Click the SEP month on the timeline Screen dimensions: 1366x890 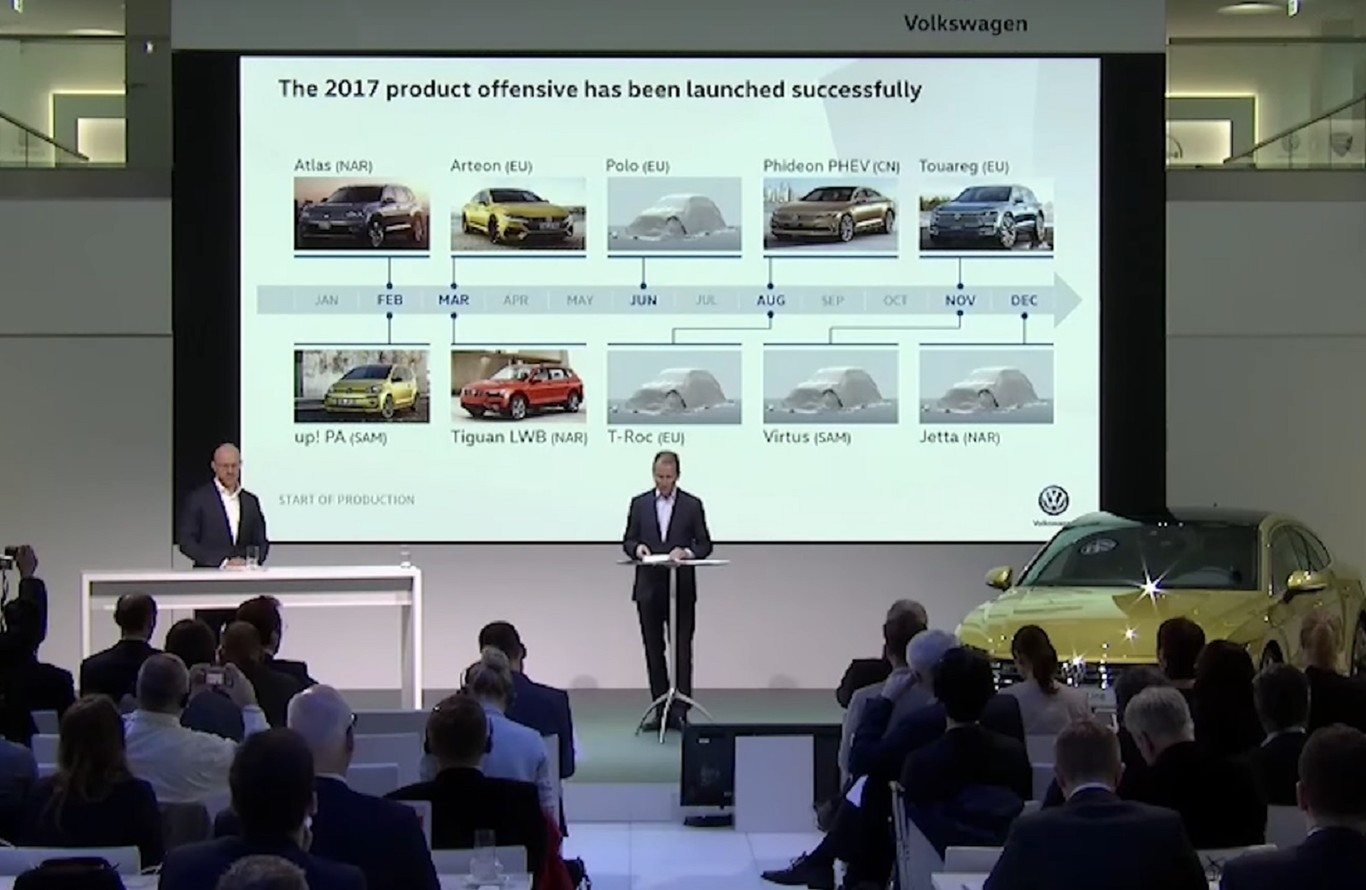click(x=832, y=300)
